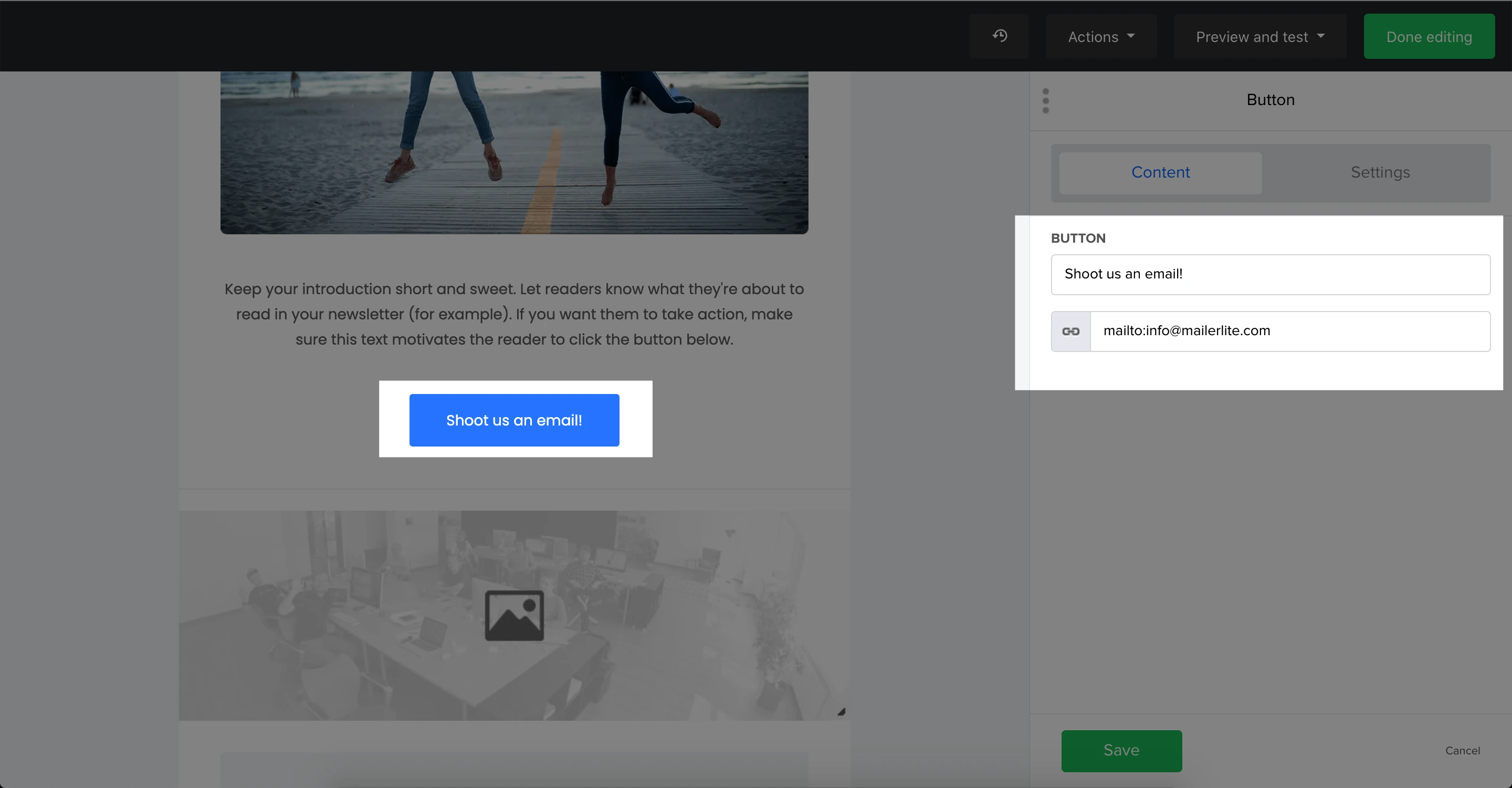Open the Preview and test dropdown
The image size is (1512, 788).
click(1259, 36)
